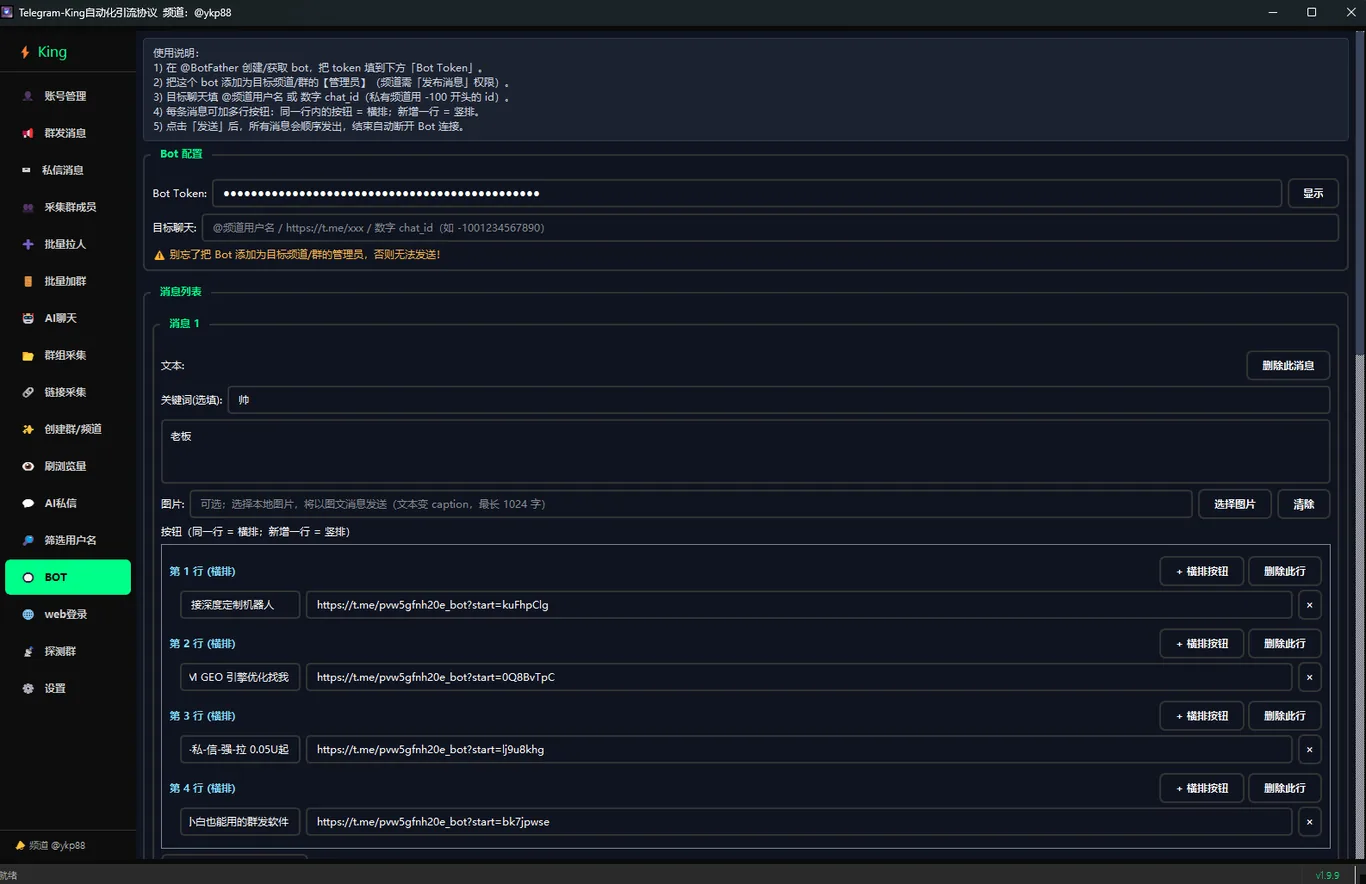Viewport: 1366px width, 884px height.
Task: Click the 链接采集 link icon
Action: (x=28, y=392)
